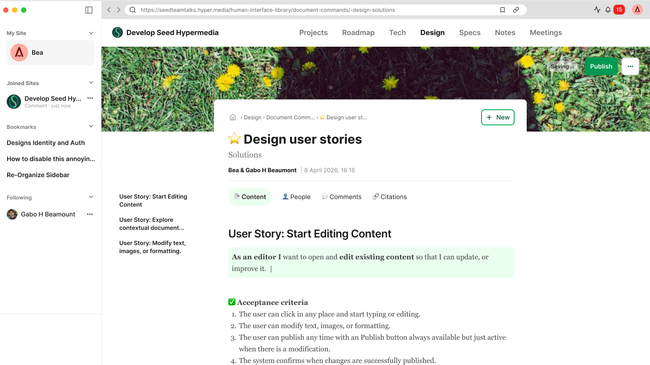Switch to the Content tab

[250, 197]
